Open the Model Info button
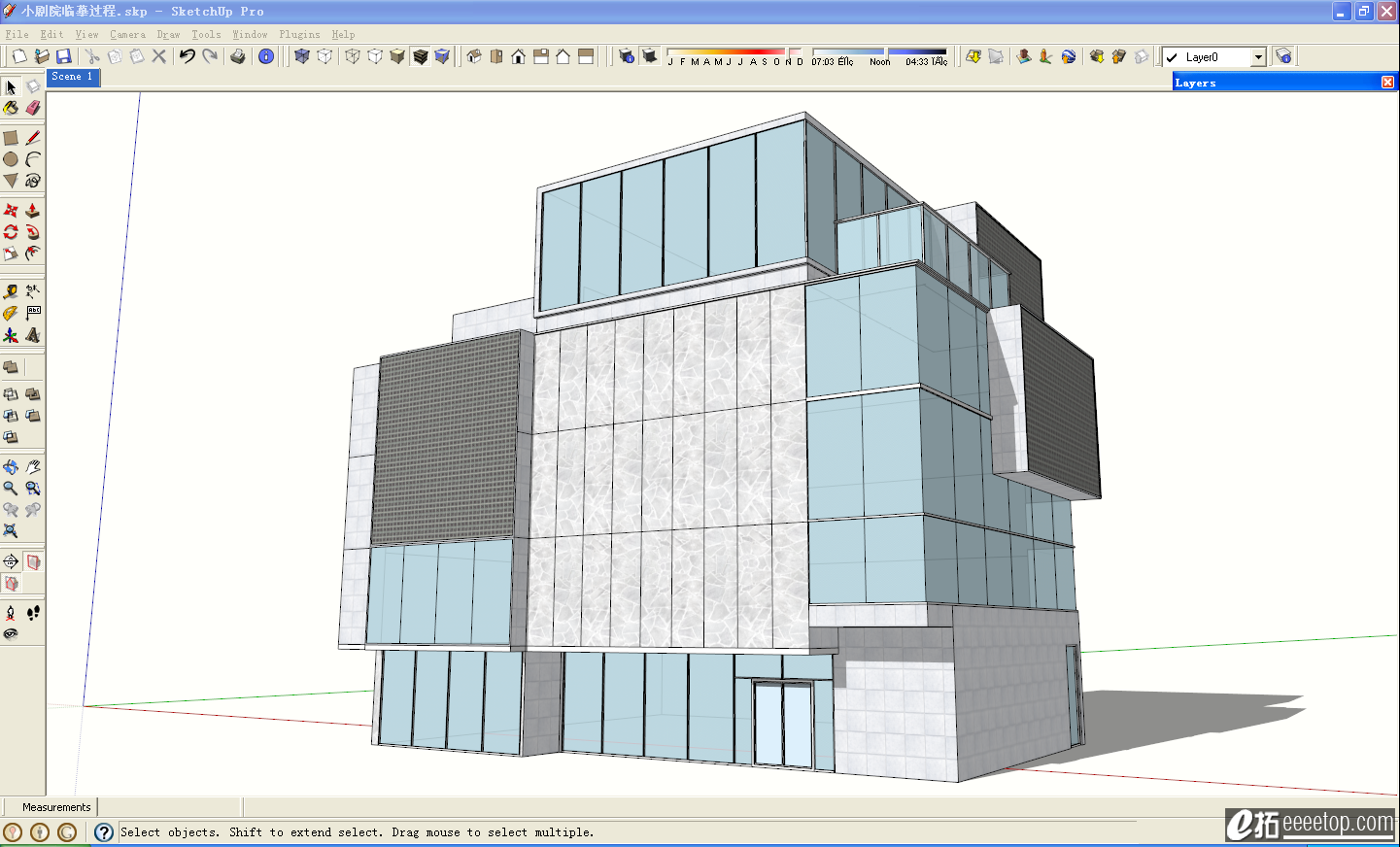Viewport: 1400px width, 847px height. [266, 56]
